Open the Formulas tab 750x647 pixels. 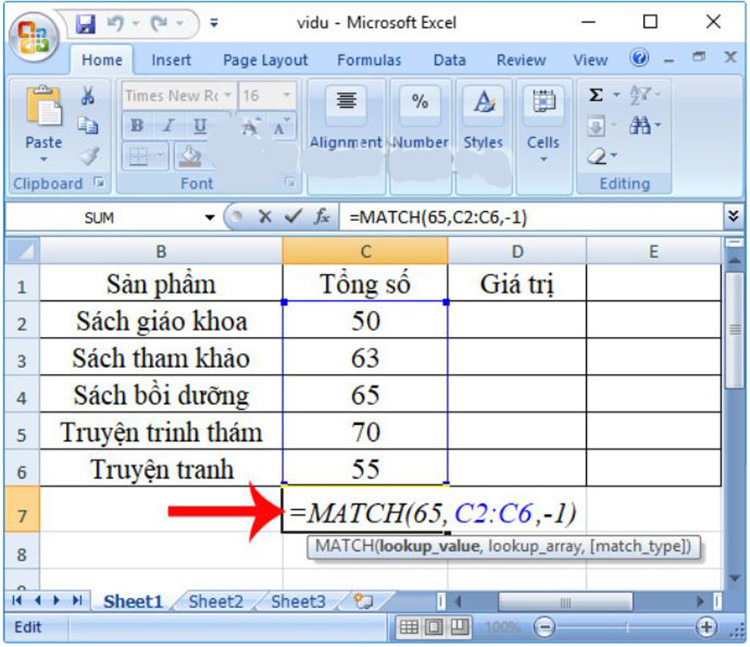click(369, 60)
